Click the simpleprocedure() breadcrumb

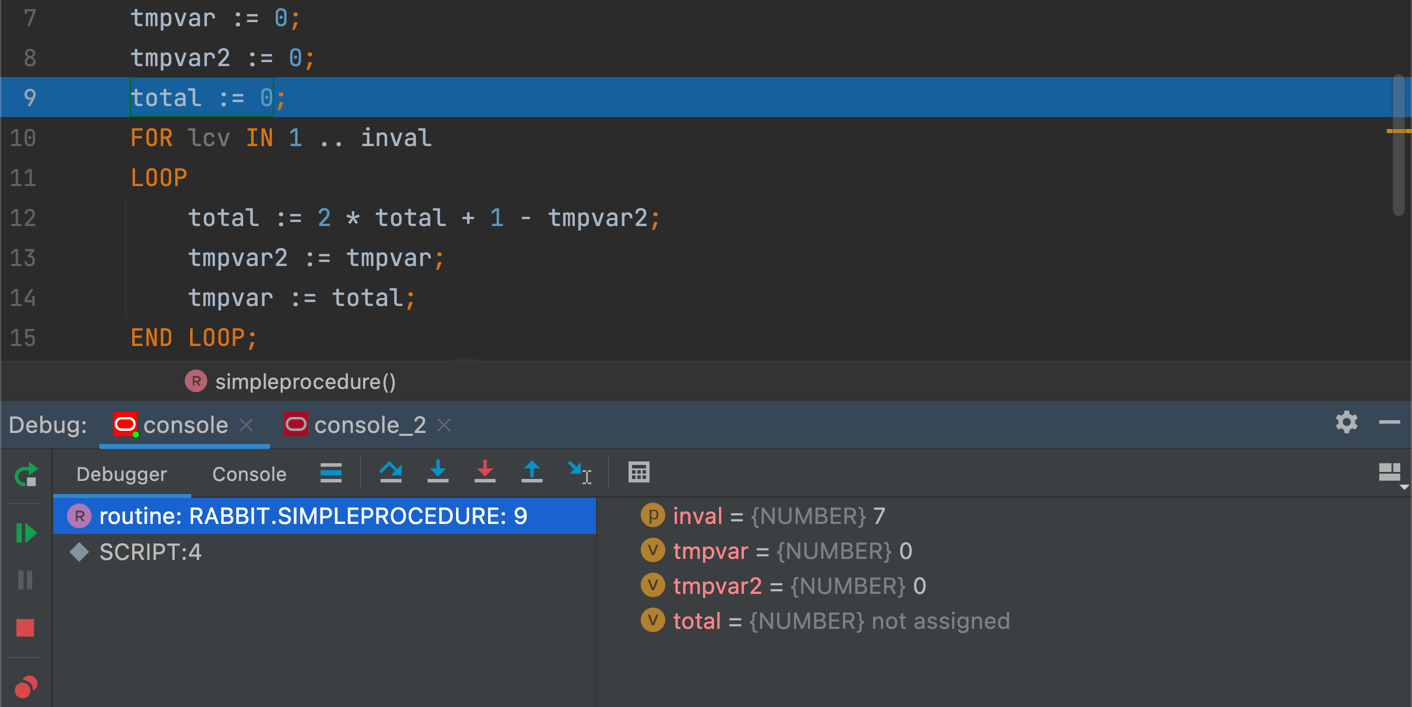click(290, 381)
